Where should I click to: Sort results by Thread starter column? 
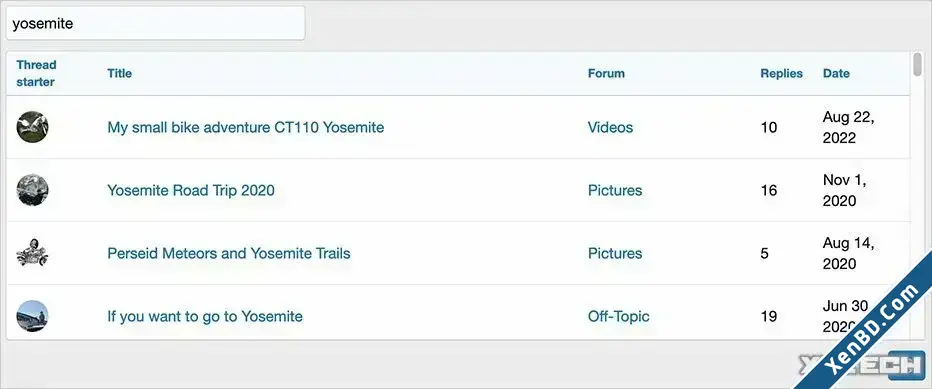(36, 73)
